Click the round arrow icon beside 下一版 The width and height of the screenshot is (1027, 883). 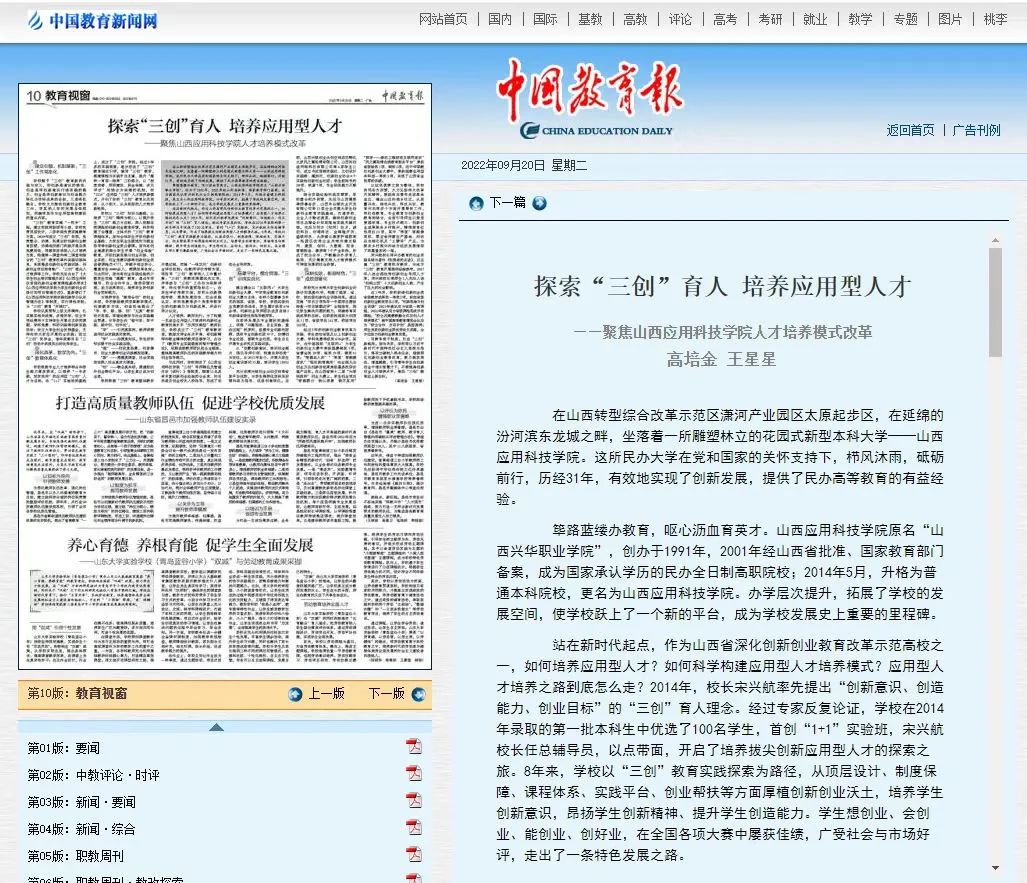point(417,694)
